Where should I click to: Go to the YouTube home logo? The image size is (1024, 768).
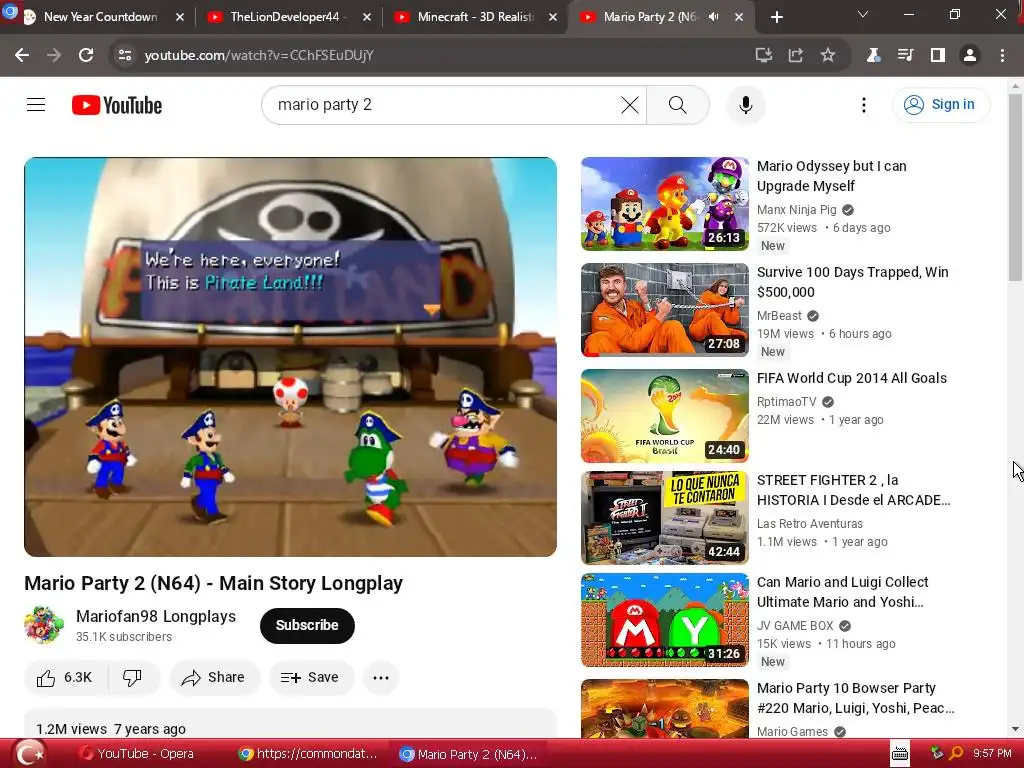tap(117, 105)
